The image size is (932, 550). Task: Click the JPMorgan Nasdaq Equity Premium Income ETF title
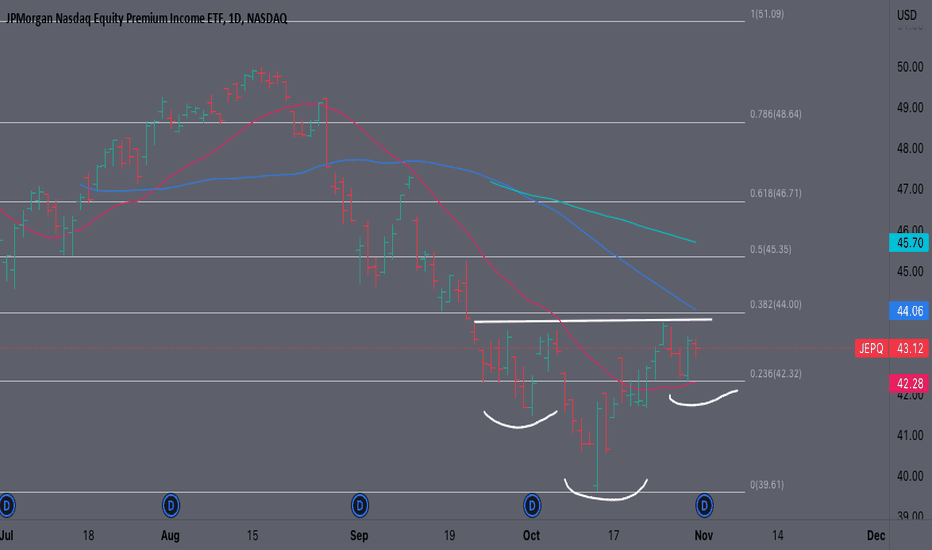[147, 18]
